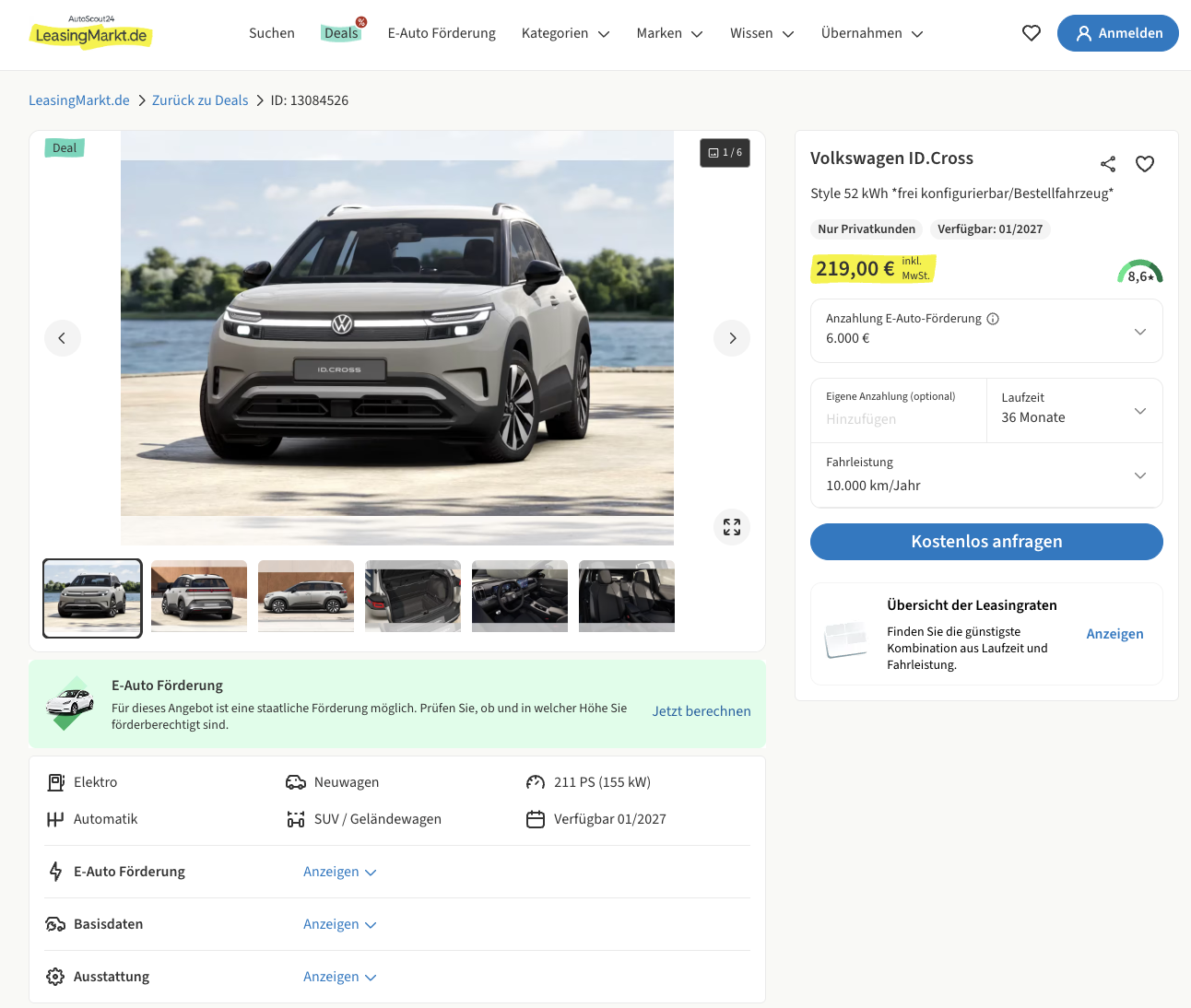The image size is (1191, 1008).
Task: Click the Style 52 kWh subtitle
Action: click(961, 193)
